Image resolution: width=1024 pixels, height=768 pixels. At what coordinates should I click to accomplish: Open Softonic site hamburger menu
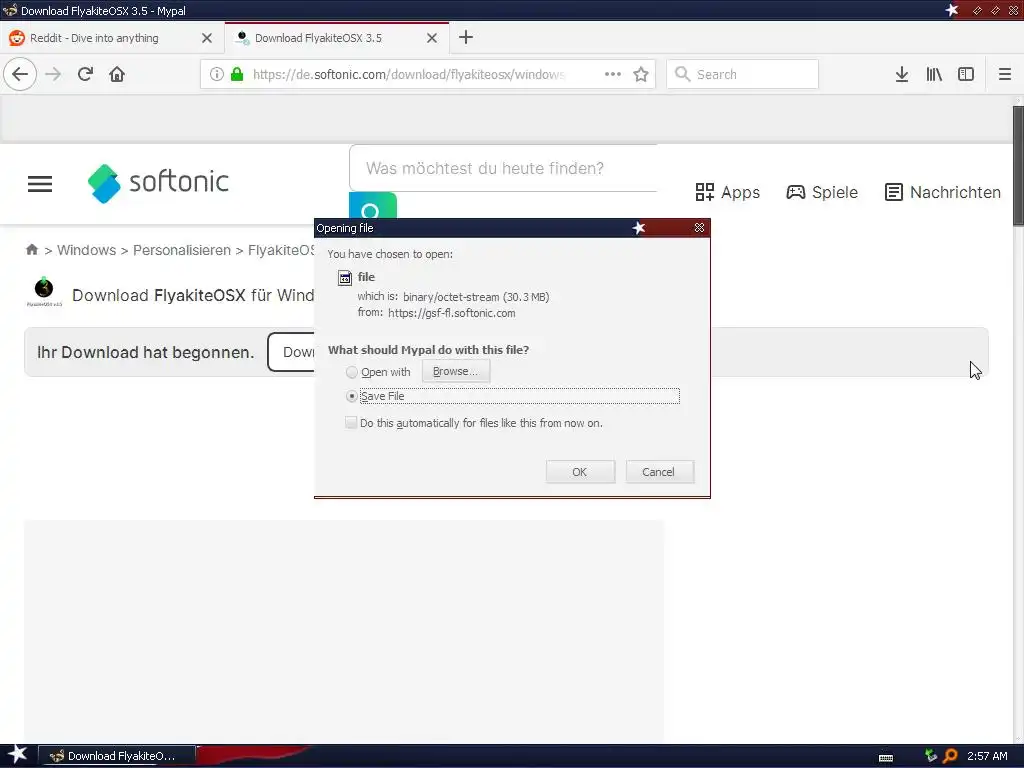[x=40, y=184]
